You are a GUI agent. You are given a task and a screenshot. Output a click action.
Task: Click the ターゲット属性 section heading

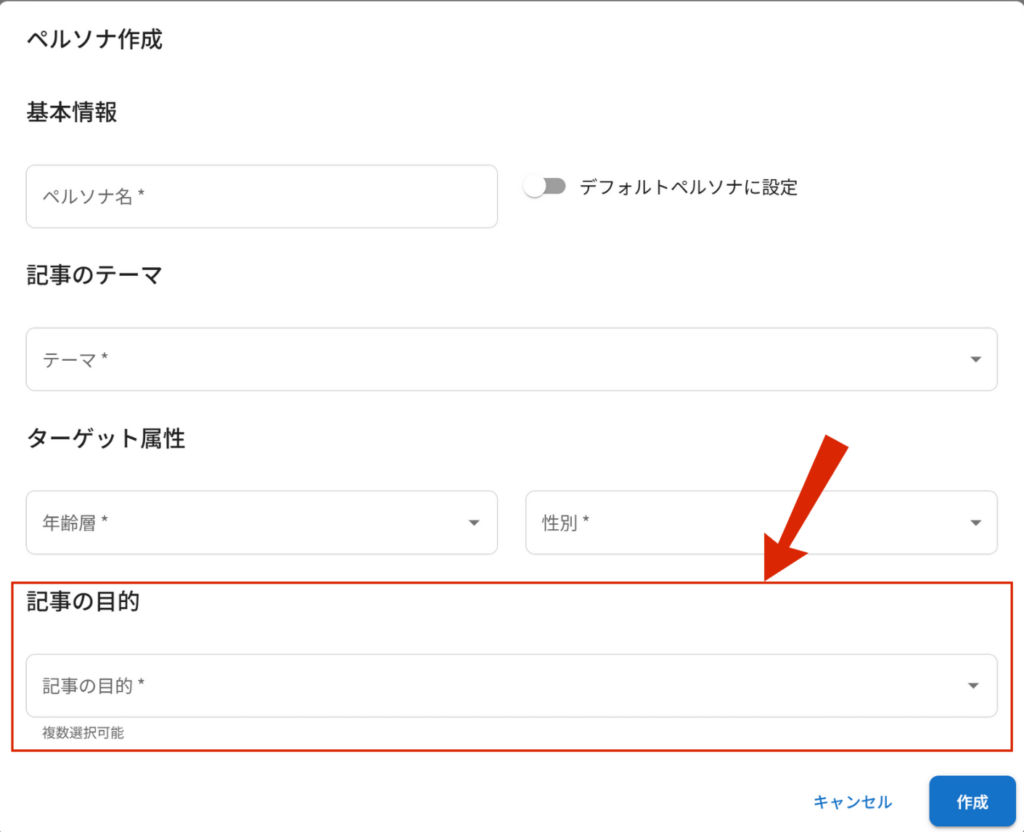tap(106, 439)
